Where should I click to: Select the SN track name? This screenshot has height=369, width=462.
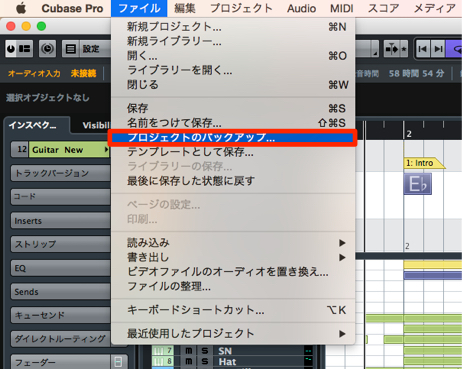coord(225,351)
